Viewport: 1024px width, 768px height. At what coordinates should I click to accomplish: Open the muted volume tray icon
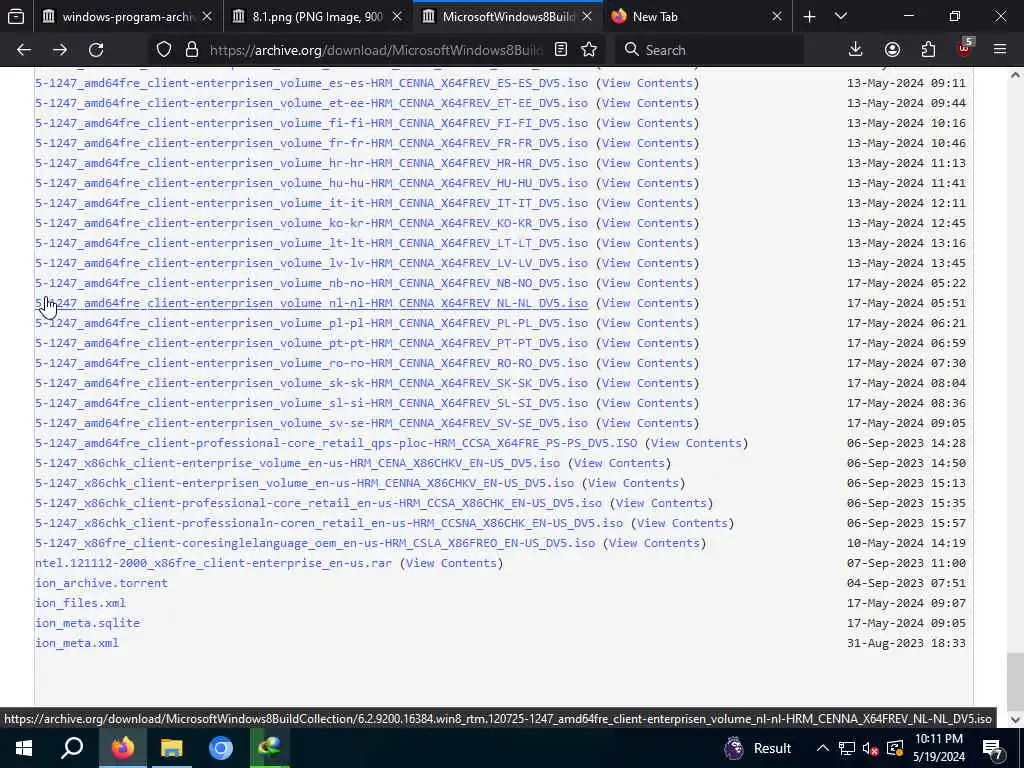coord(870,748)
